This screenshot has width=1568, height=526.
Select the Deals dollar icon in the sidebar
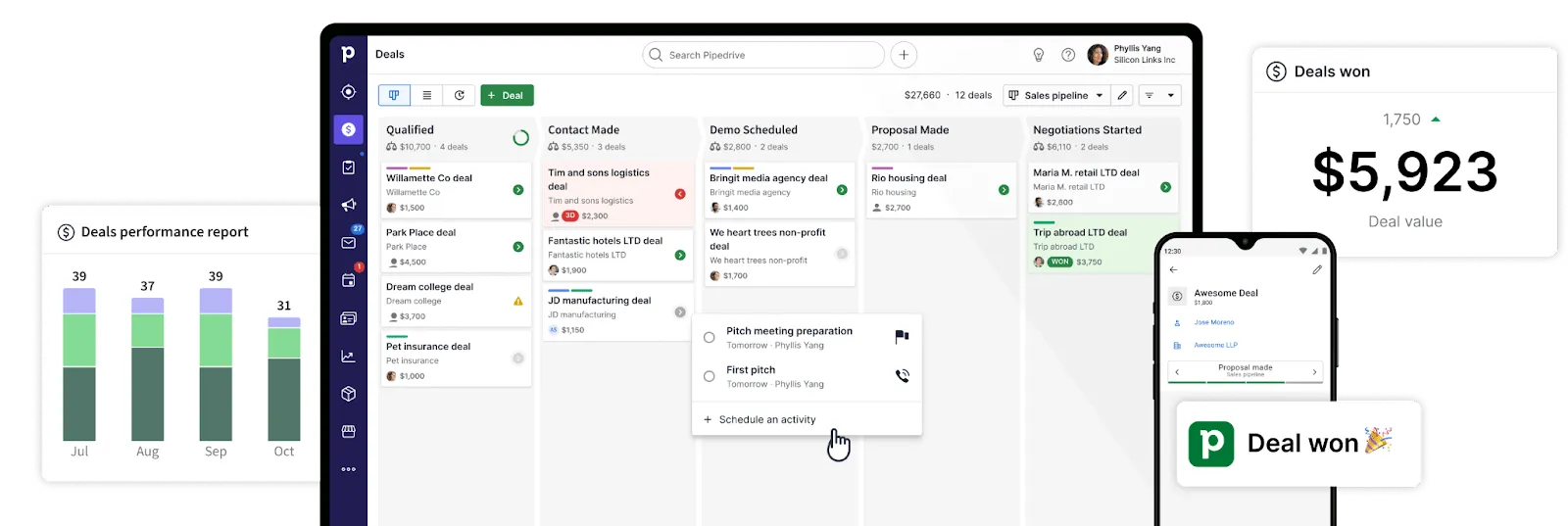(x=348, y=129)
